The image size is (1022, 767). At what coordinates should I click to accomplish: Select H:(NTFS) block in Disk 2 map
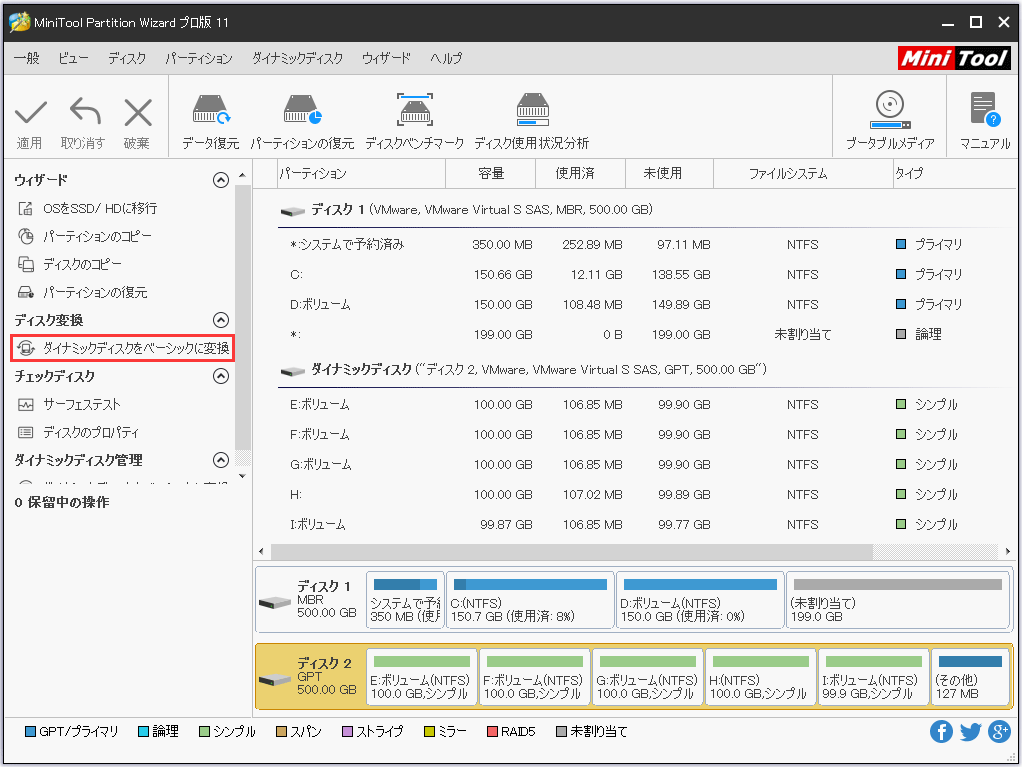pos(761,677)
